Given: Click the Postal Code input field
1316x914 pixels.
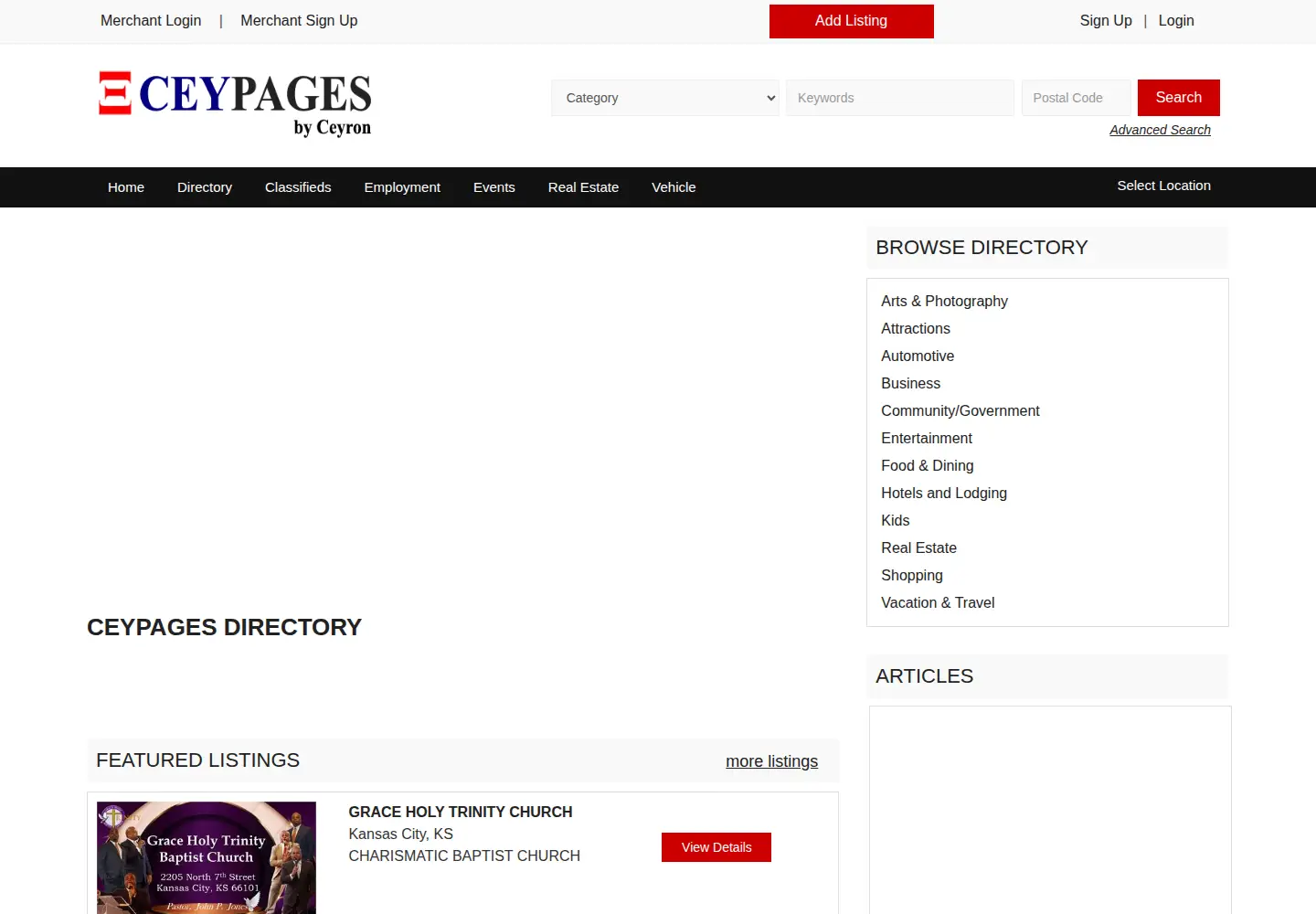Looking at the screenshot, I should click(1076, 98).
